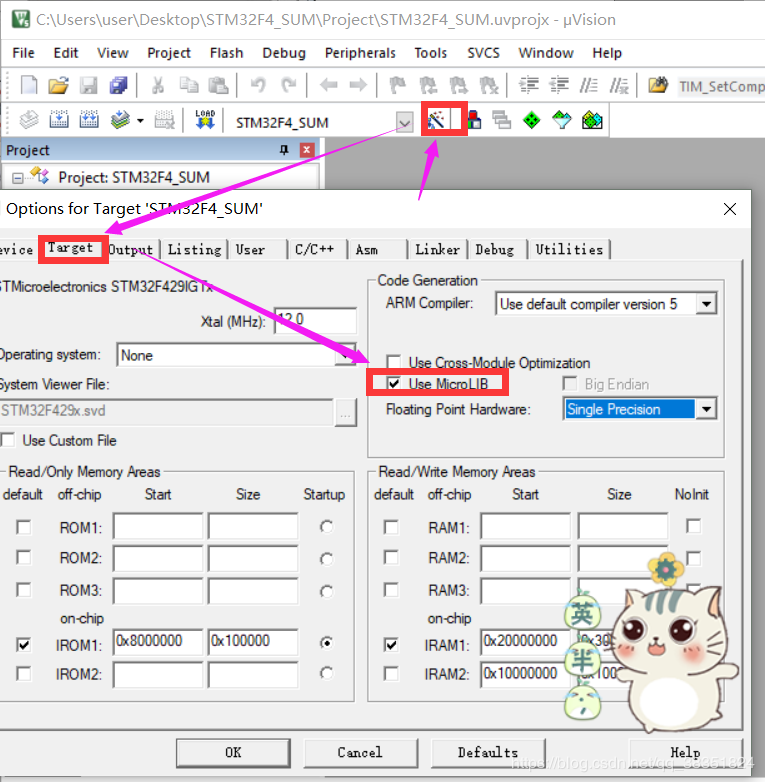Open the Floating Point Hardware dropdown
Image resolution: width=765 pixels, height=782 pixels.
click(706, 409)
